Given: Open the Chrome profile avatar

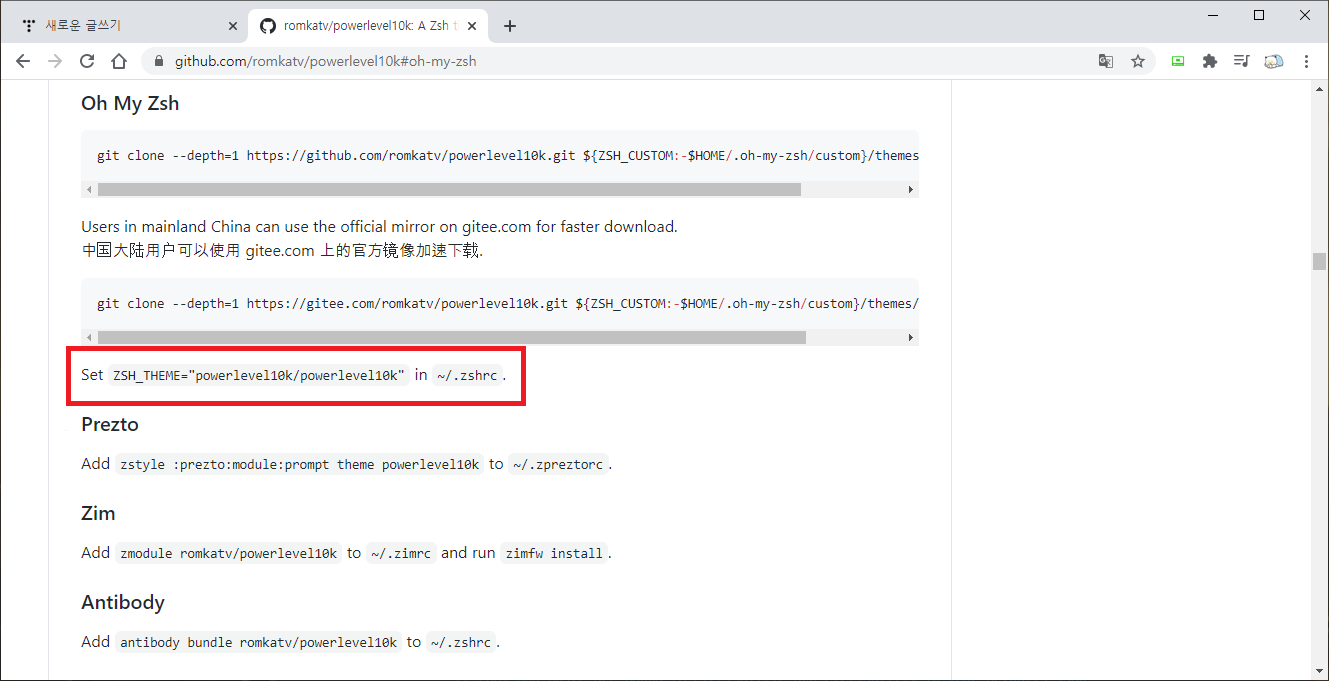Looking at the screenshot, I should tap(1273, 61).
